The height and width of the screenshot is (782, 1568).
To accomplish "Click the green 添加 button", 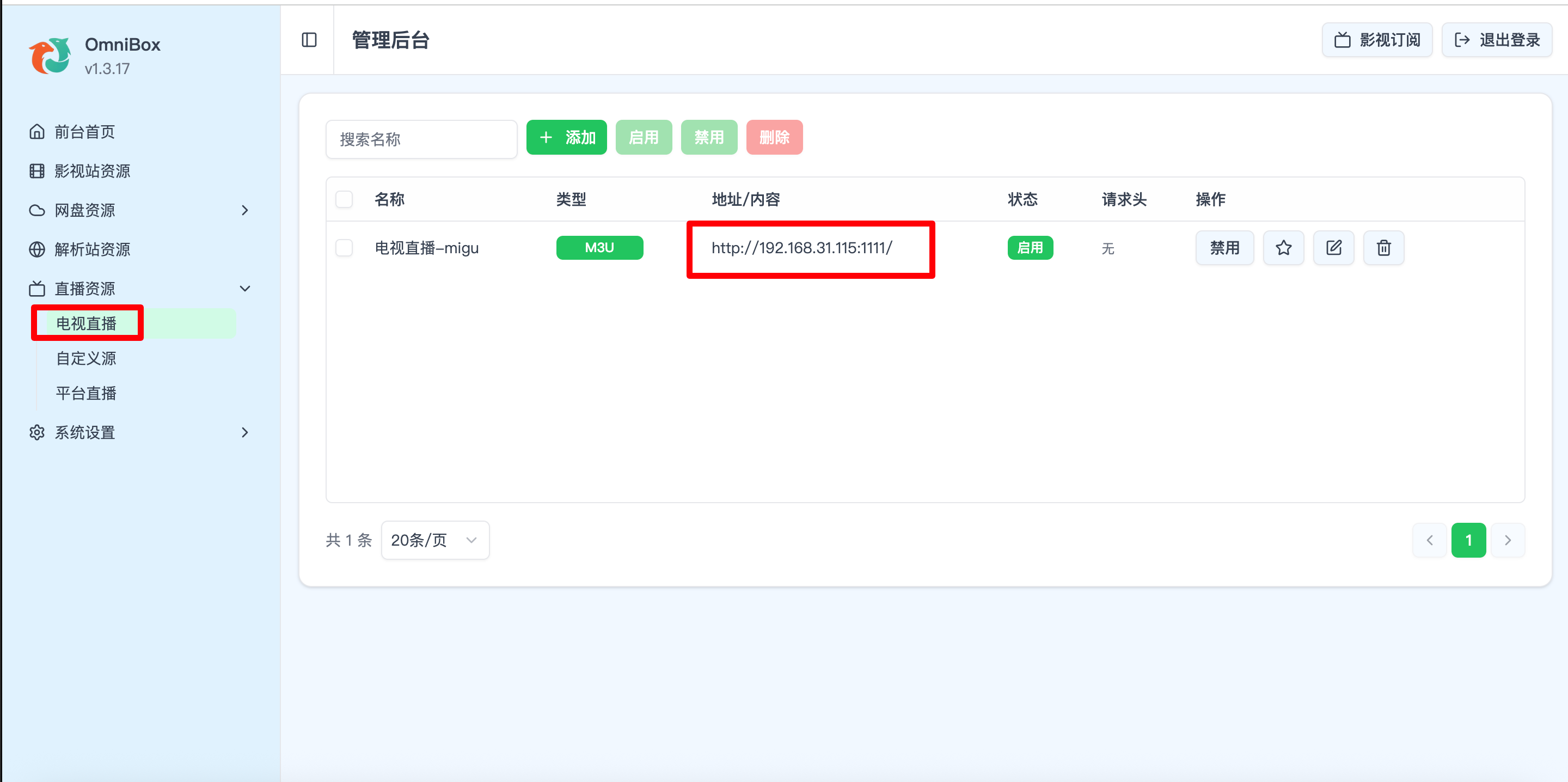I will point(566,138).
